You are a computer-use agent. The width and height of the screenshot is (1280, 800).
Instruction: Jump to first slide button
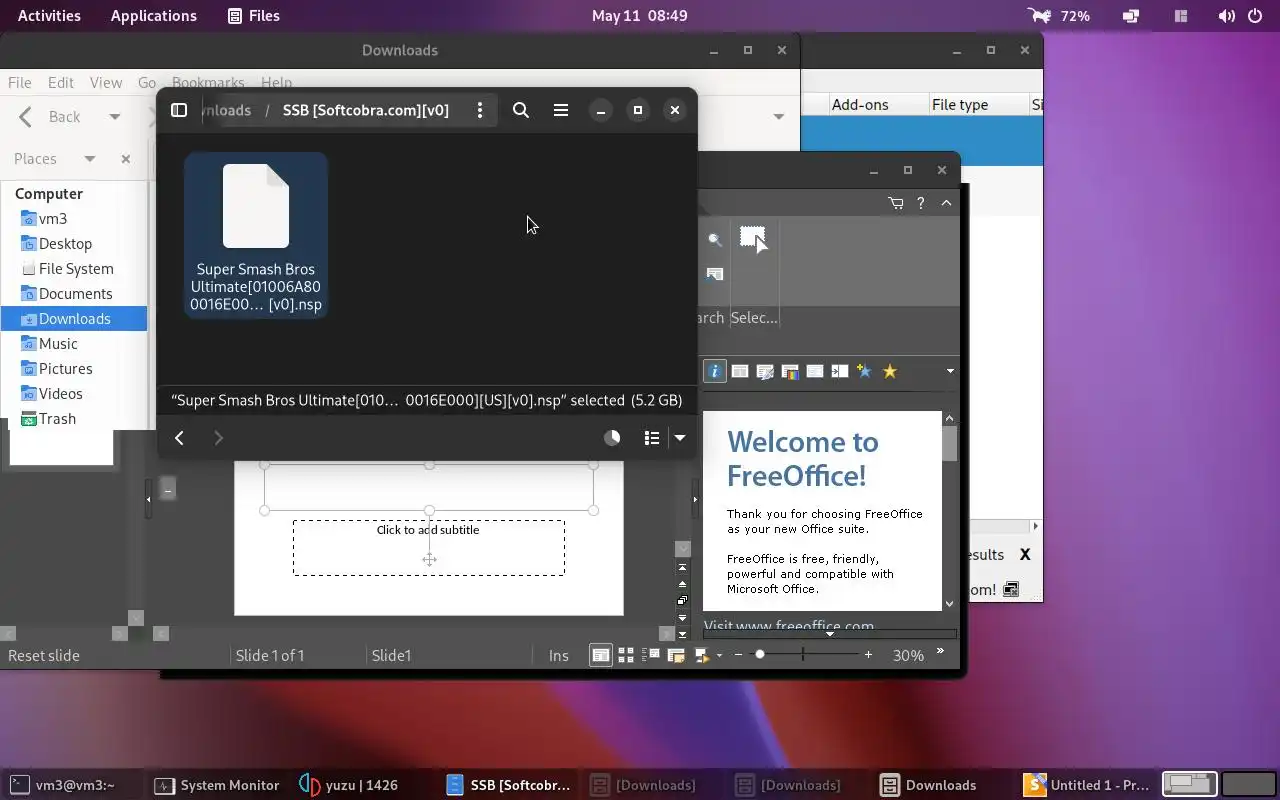tap(683, 568)
